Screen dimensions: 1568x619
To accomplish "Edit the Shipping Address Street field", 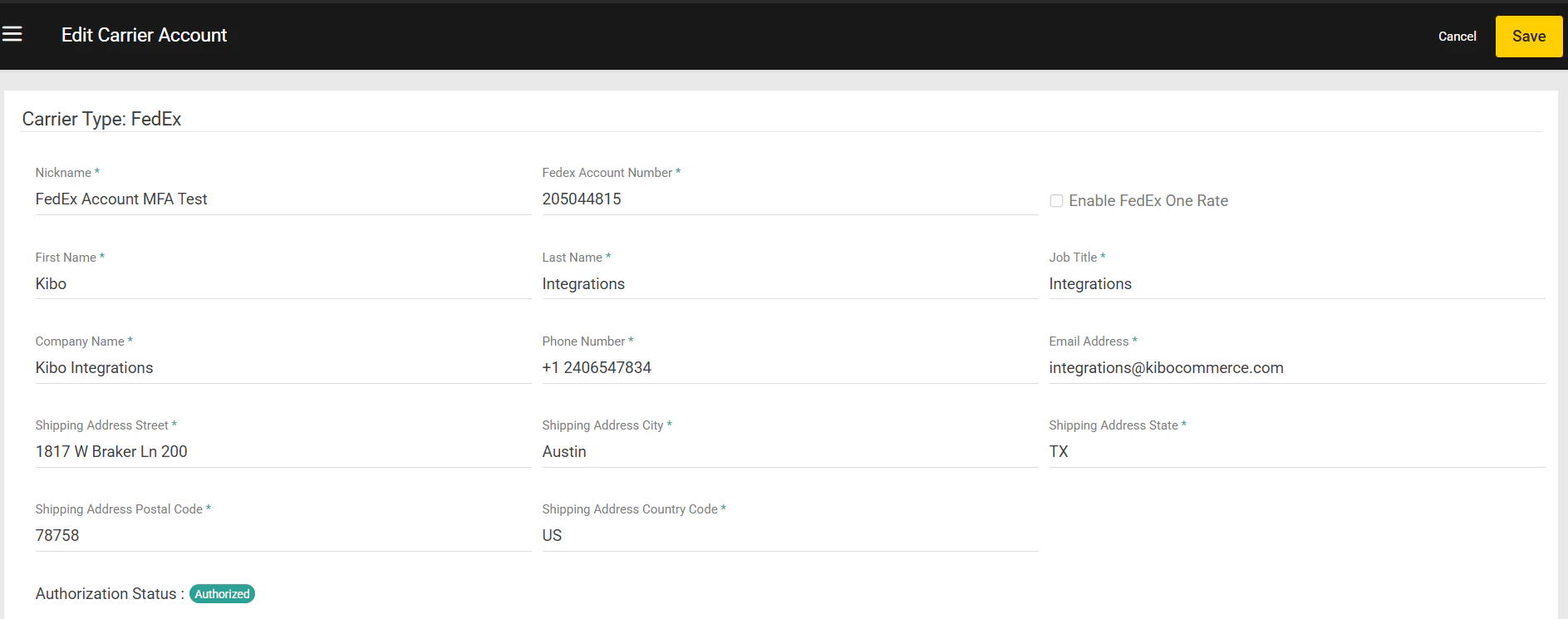I will click(x=283, y=452).
